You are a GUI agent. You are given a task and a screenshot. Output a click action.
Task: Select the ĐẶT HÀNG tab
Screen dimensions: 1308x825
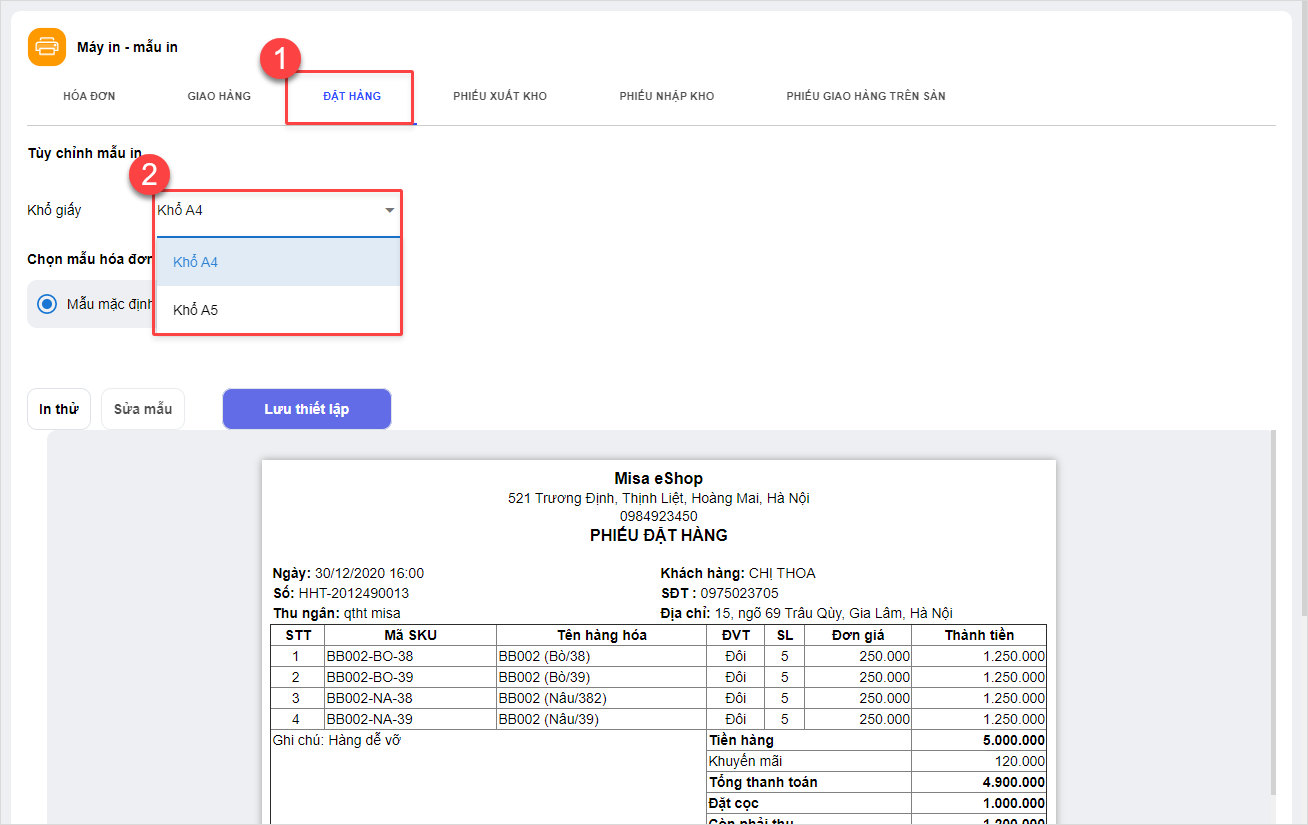[x=352, y=96]
